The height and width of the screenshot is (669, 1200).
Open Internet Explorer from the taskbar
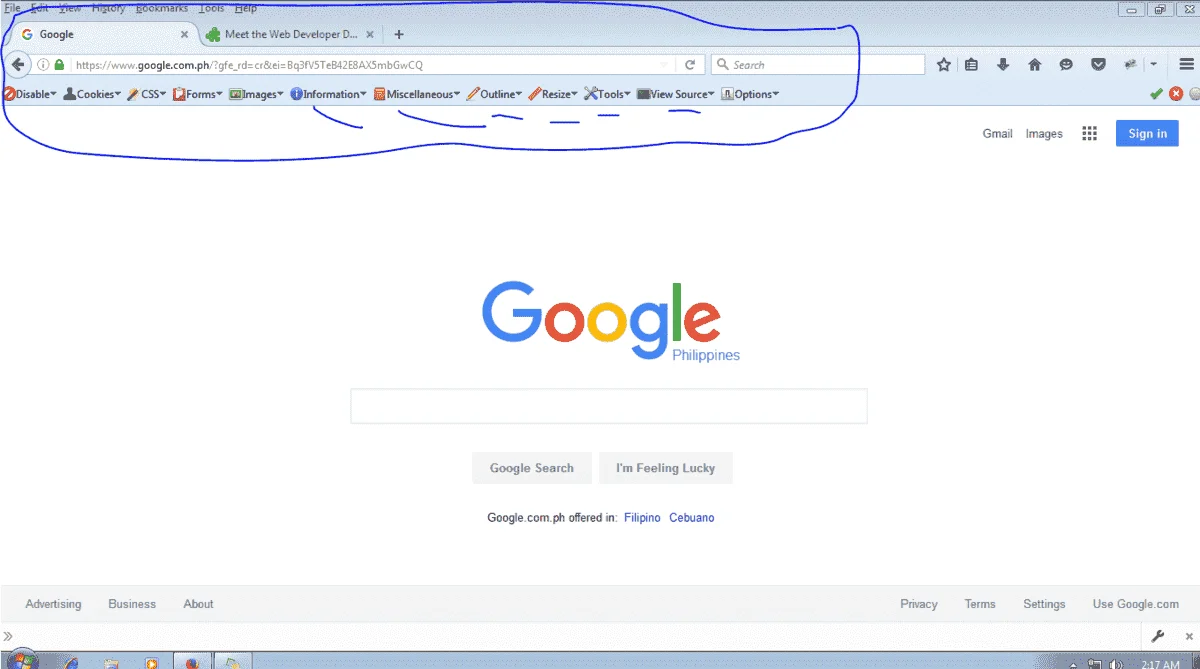(70, 662)
